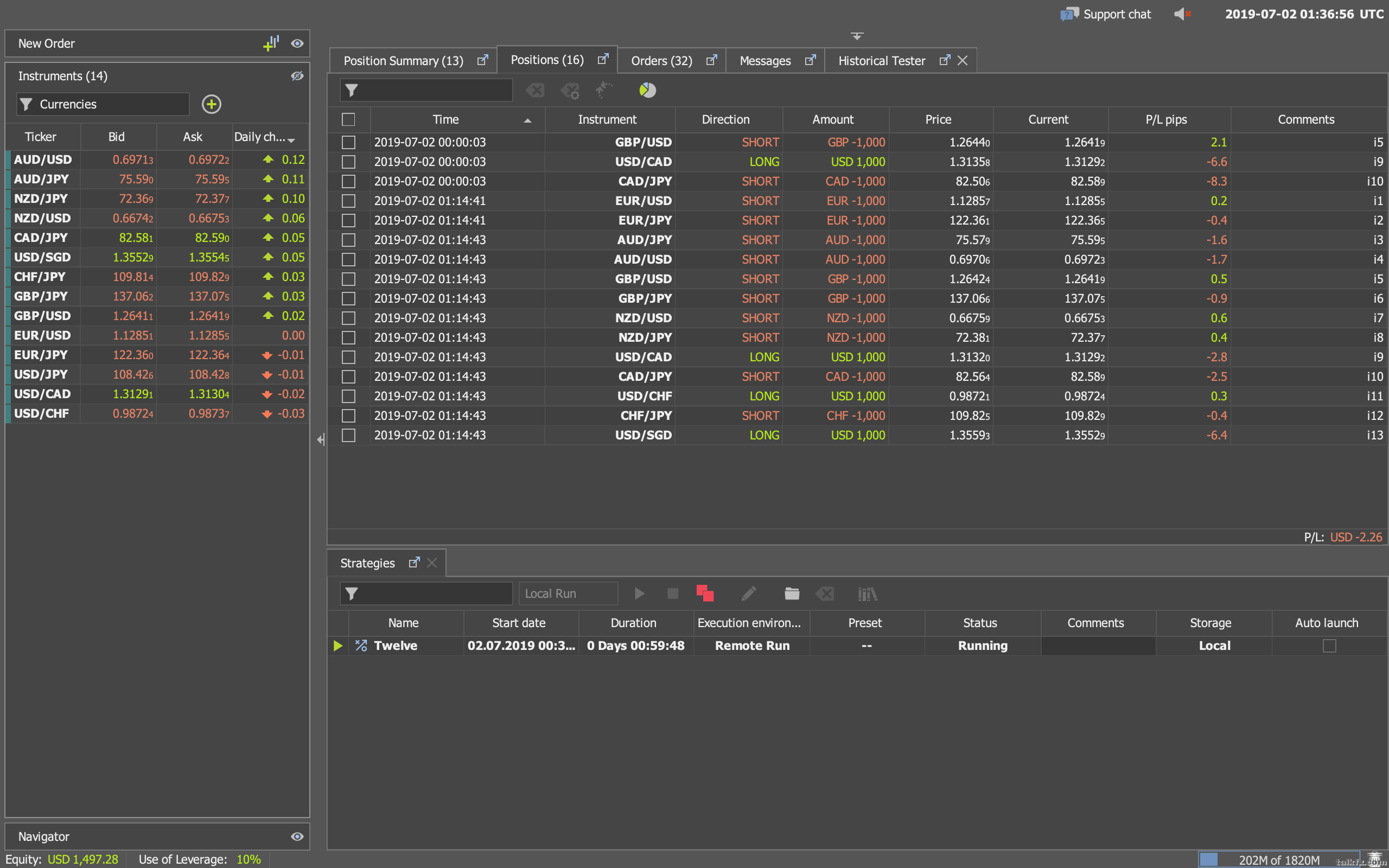Image resolution: width=1389 pixels, height=868 pixels.
Task: Select AUD/USD in instruments list
Action: [157, 159]
